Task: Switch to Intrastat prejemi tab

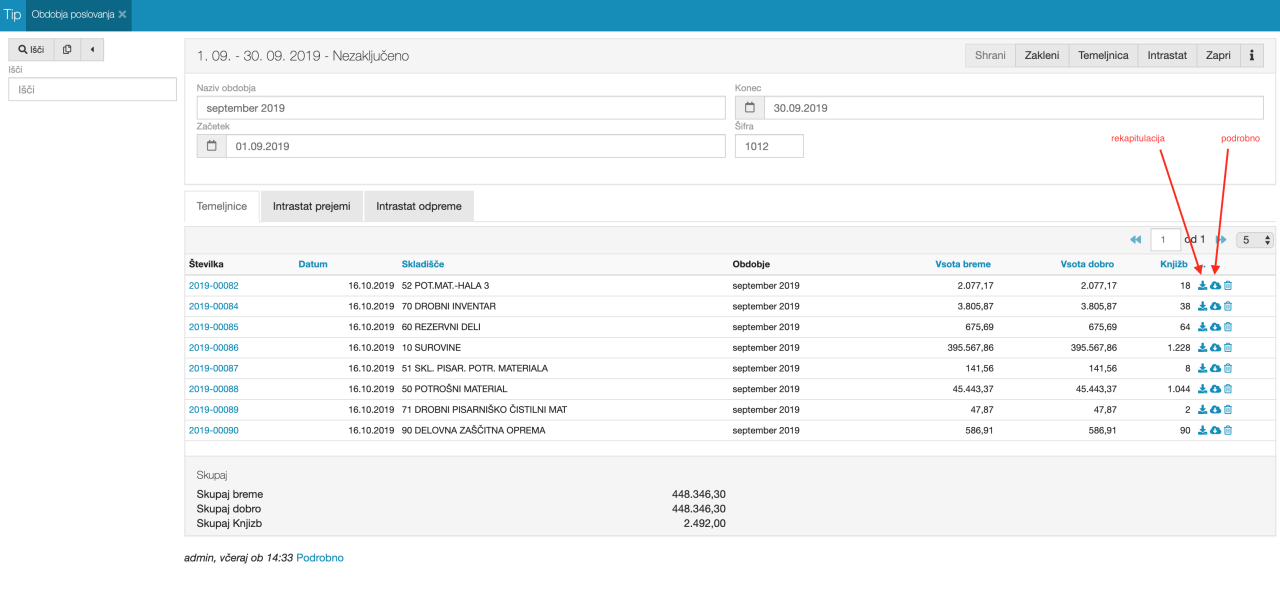Action: pos(311,207)
